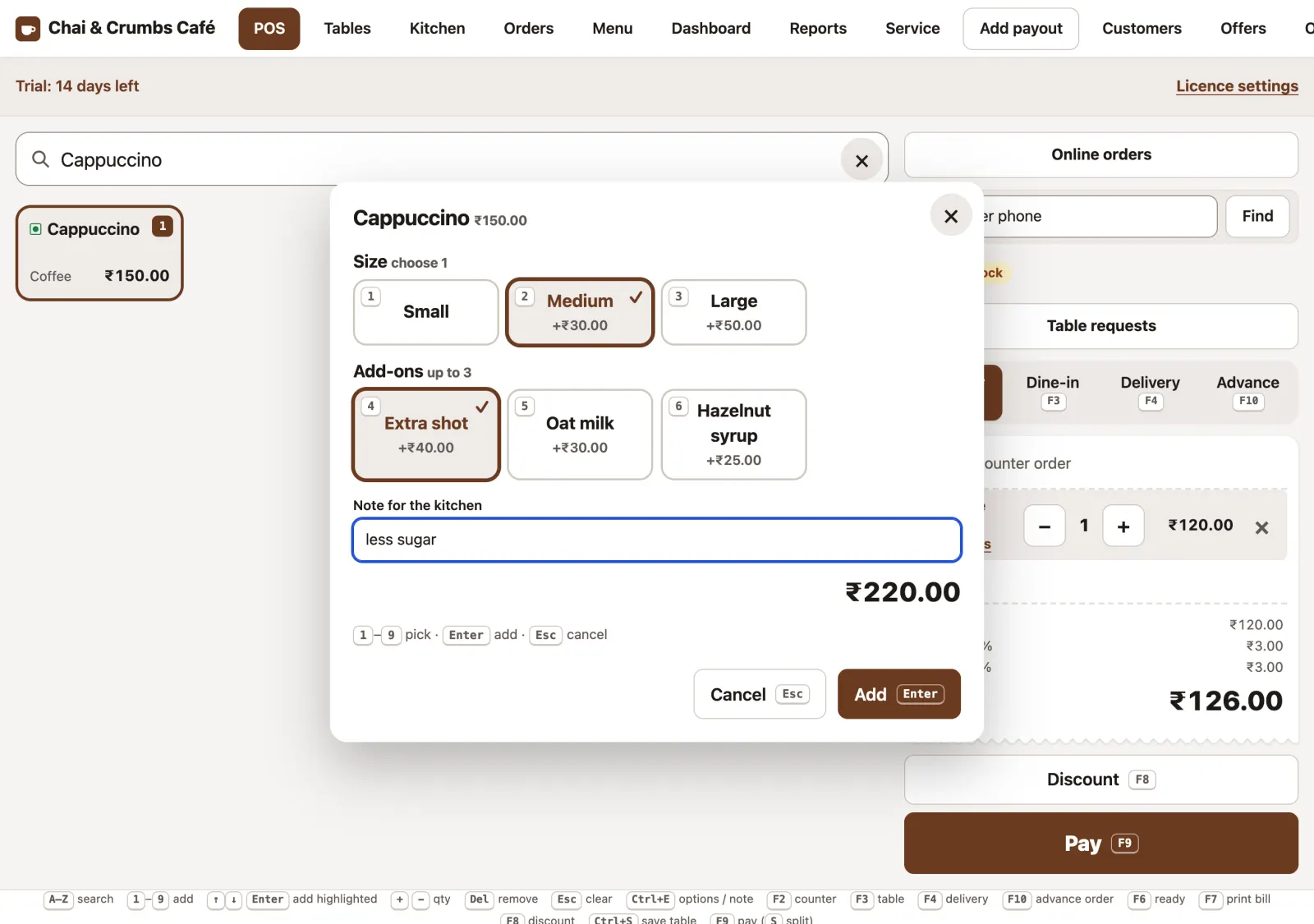Switch to the Kitchen tab

(438, 29)
